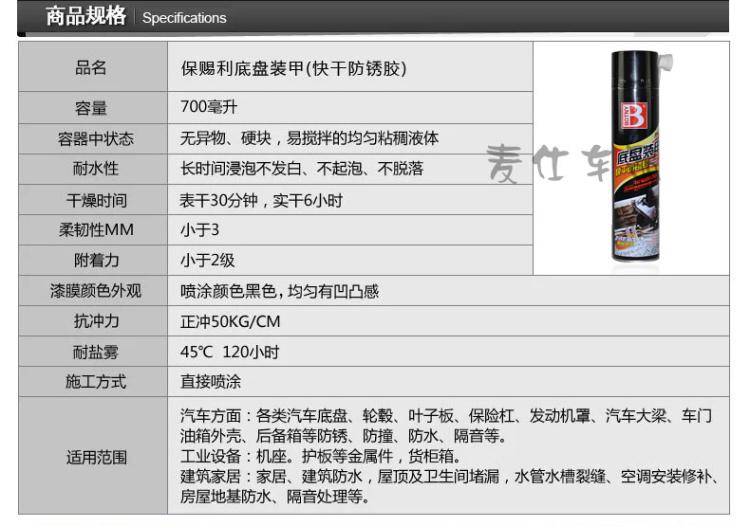Select the 耐盐雾 label
This screenshot has height=526, width=750.
96,352
